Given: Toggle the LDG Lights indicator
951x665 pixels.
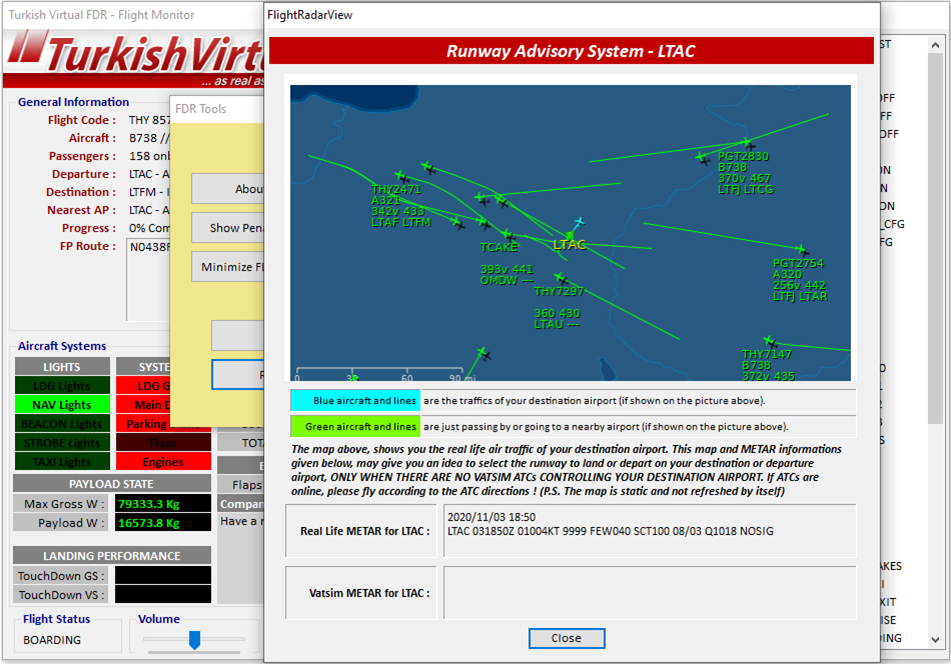Looking at the screenshot, I should pyautogui.click(x=62, y=386).
